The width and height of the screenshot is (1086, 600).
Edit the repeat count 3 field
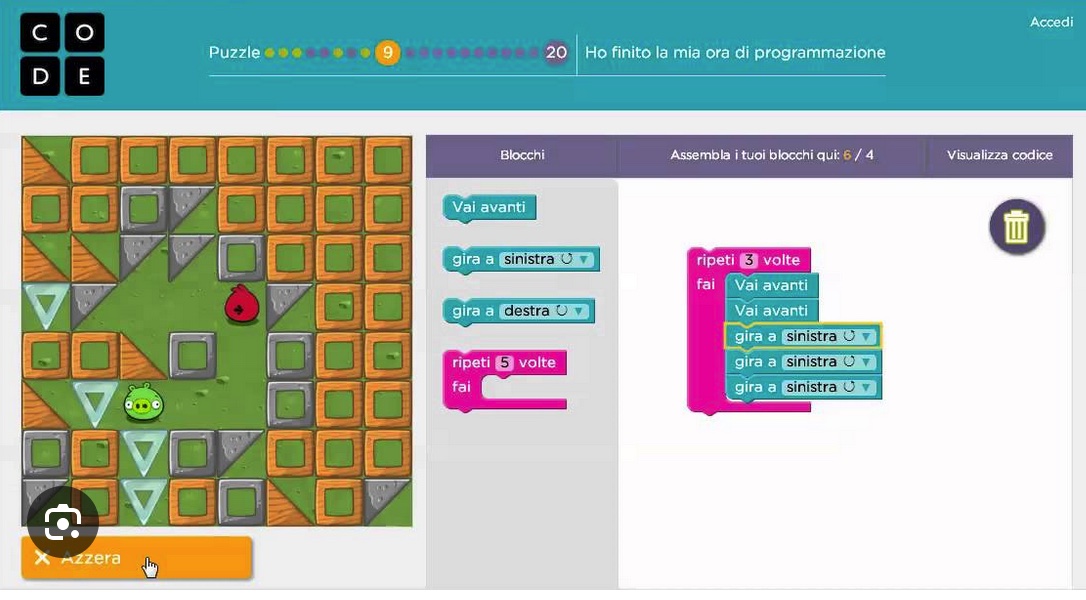748,260
